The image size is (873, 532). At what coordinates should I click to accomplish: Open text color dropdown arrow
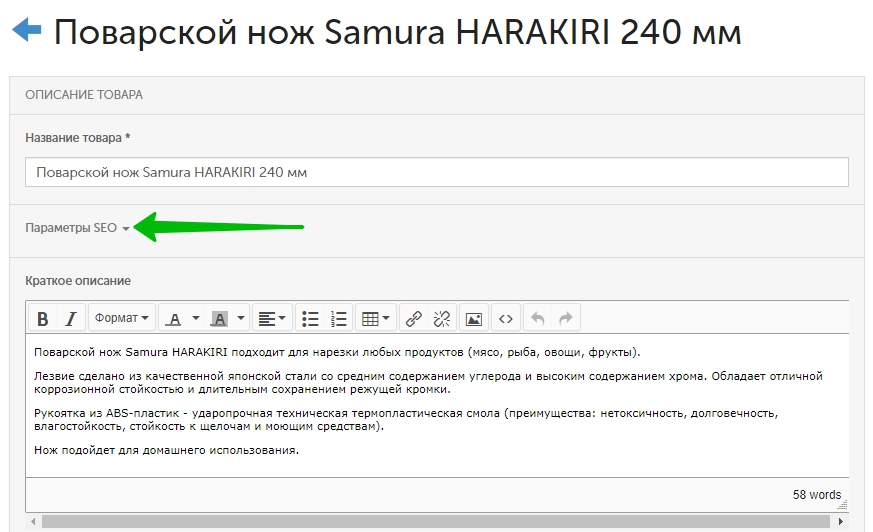(x=195, y=319)
